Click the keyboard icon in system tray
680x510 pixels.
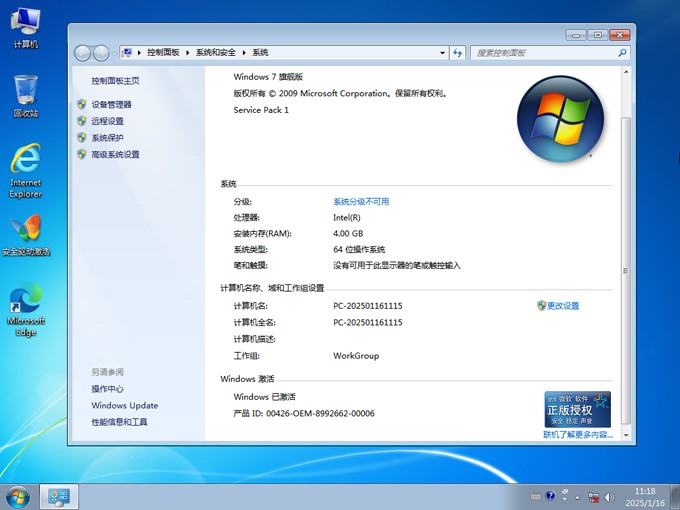536,496
